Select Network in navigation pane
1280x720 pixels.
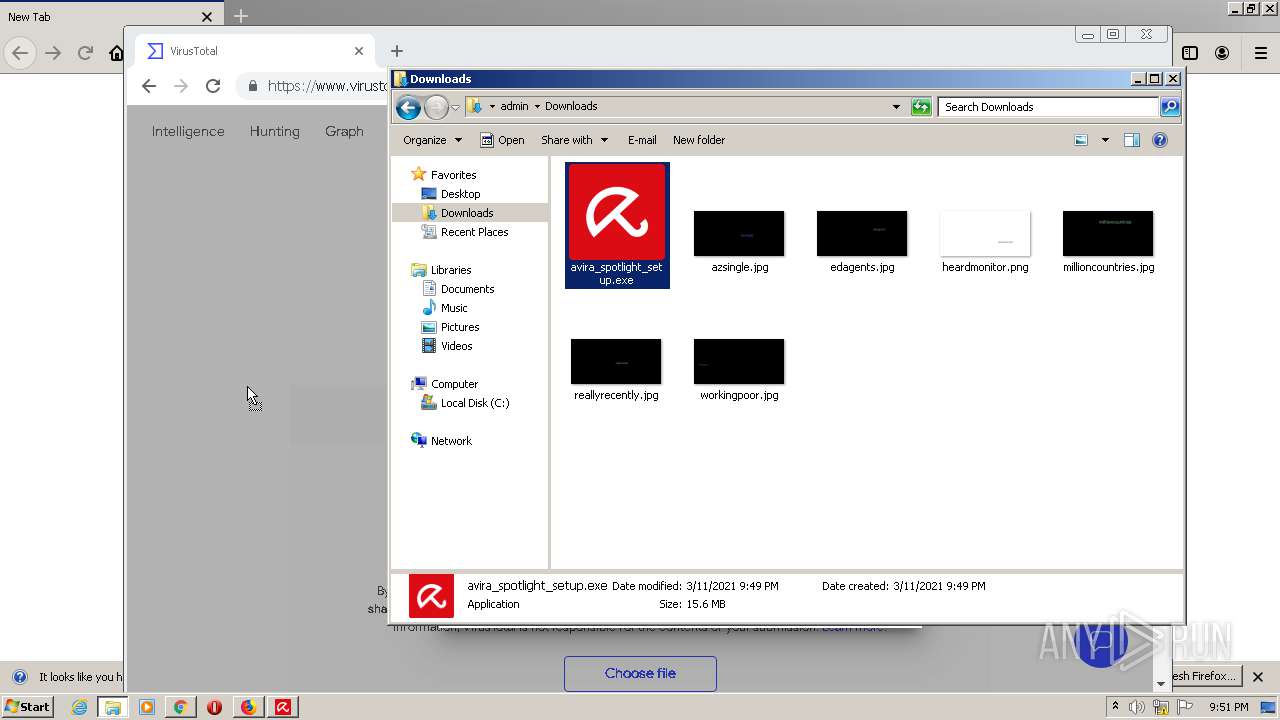coord(451,441)
